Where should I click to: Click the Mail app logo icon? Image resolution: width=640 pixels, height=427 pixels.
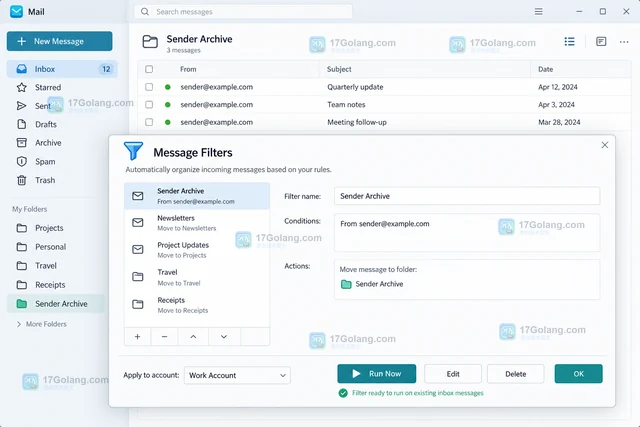click(x=16, y=11)
